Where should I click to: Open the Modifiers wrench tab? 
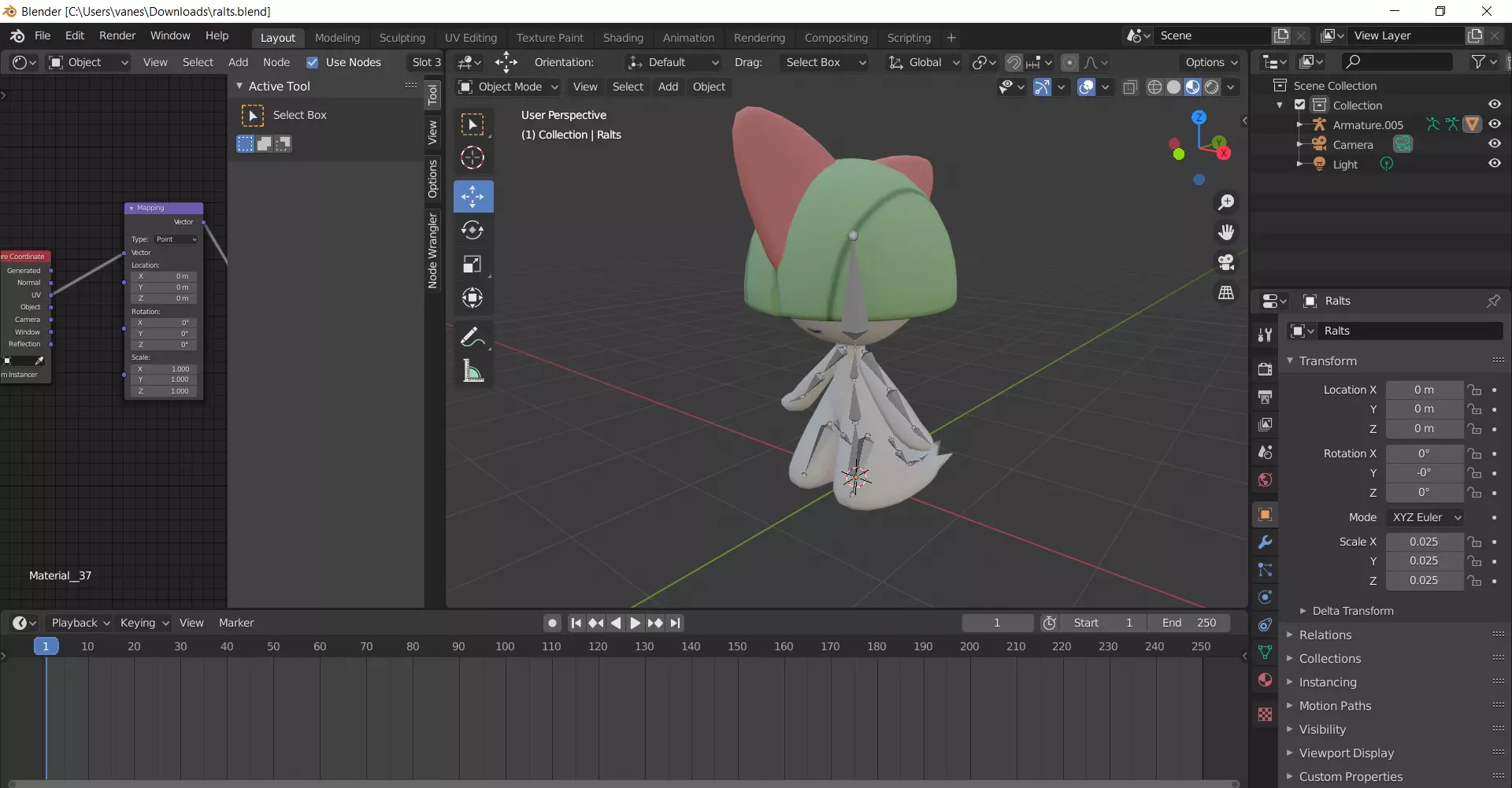(x=1265, y=542)
